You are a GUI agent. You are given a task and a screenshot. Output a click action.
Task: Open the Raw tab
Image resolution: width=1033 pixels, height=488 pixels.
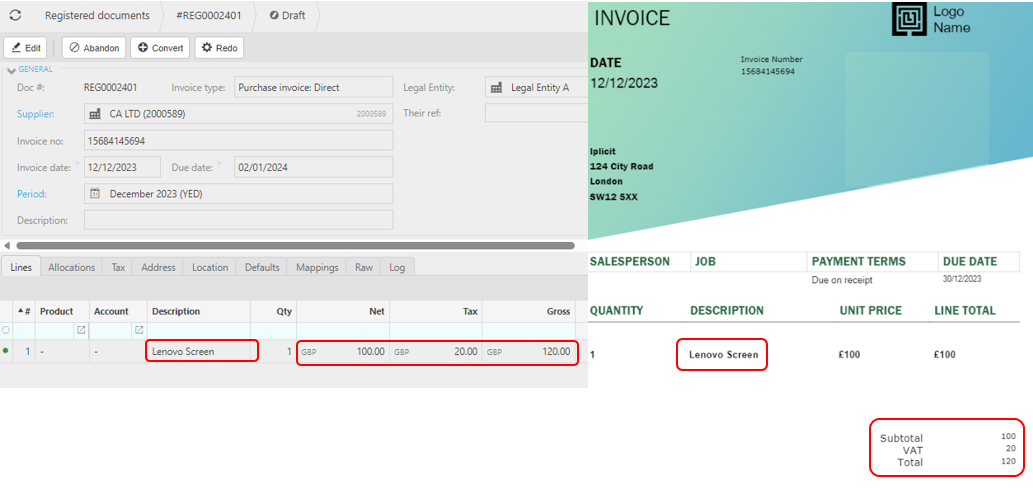pyautogui.click(x=364, y=267)
